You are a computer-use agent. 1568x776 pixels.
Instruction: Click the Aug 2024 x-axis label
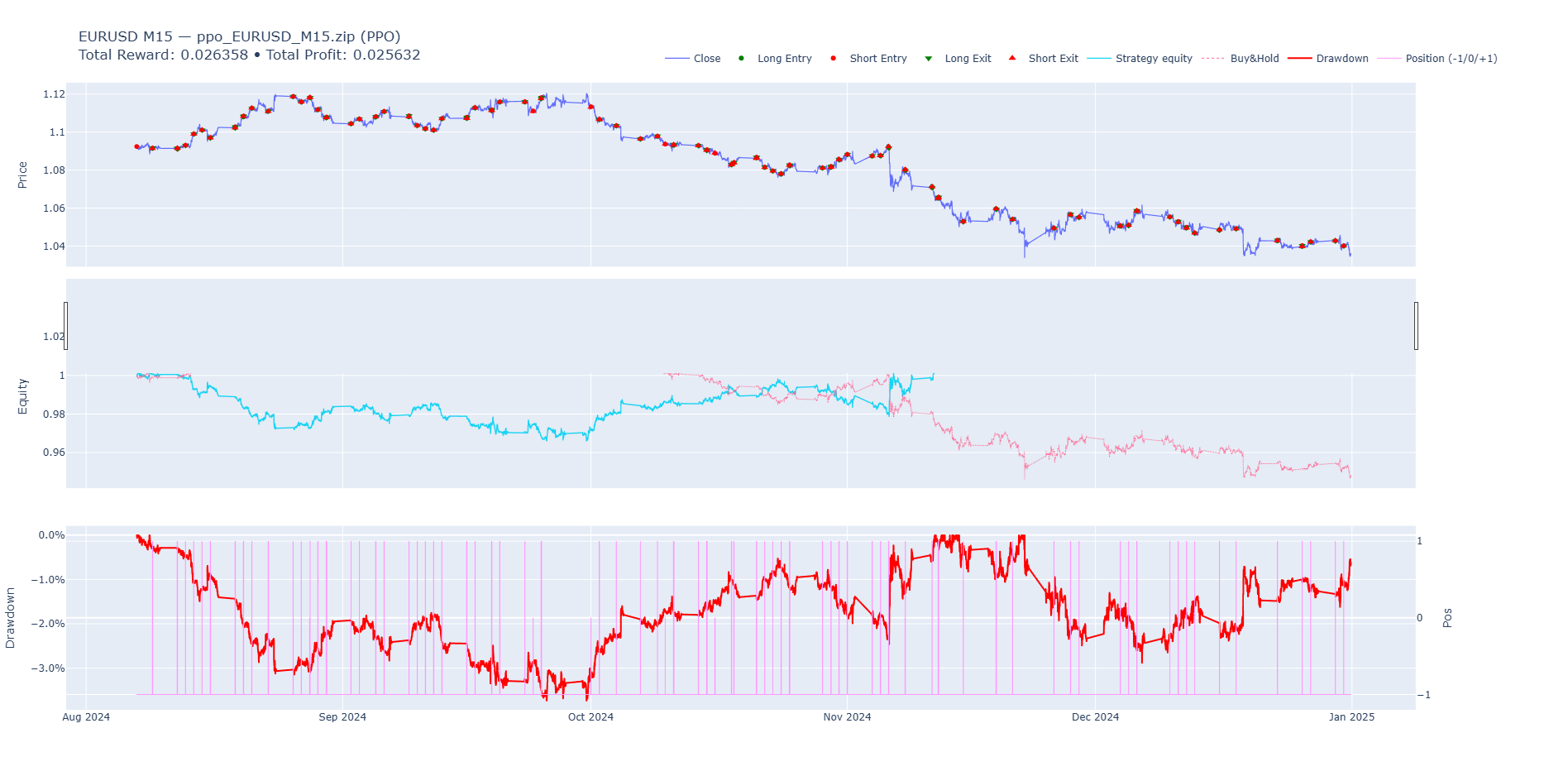pyautogui.click(x=86, y=717)
